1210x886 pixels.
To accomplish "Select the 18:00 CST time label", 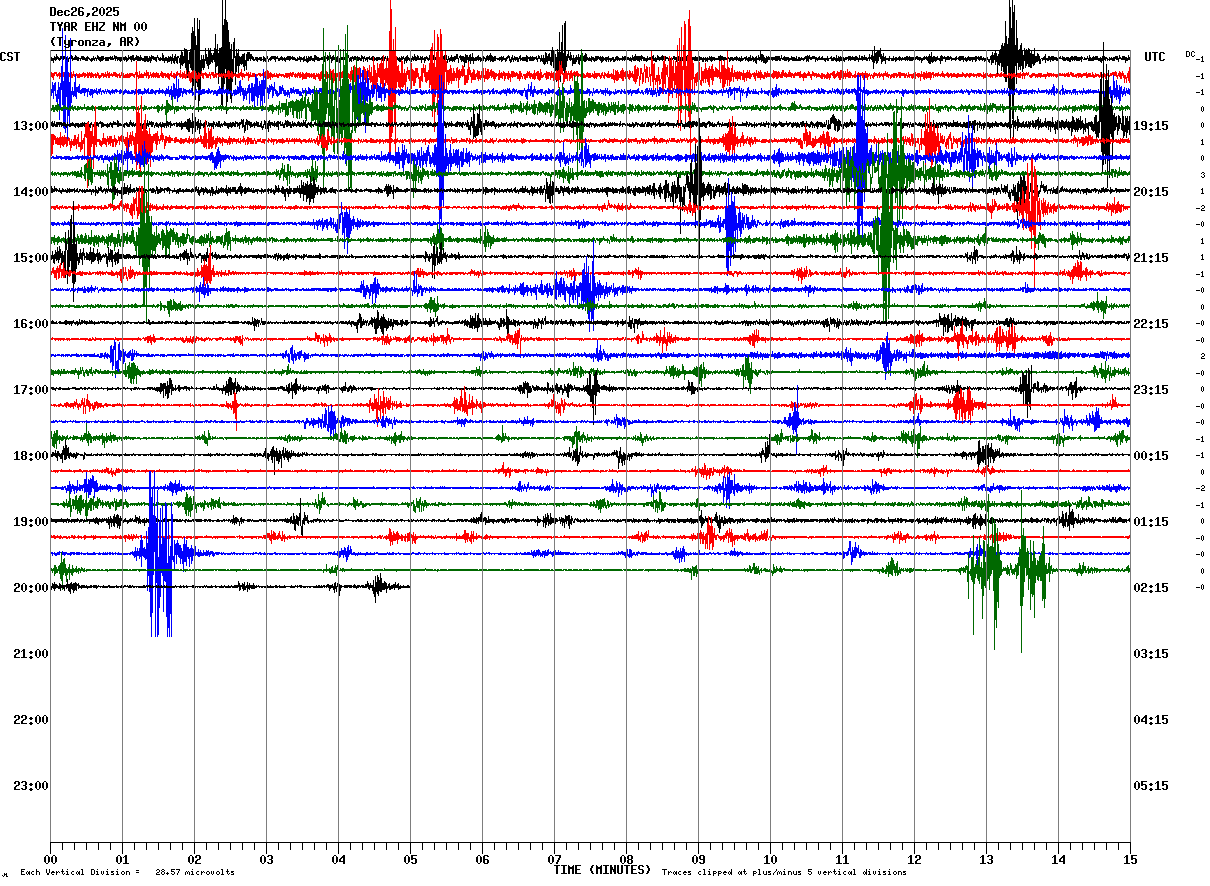I will pos(30,456).
